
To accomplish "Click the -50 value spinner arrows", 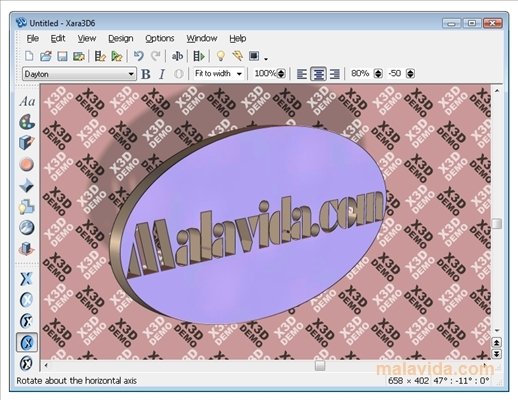I will (x=411, y=73).
